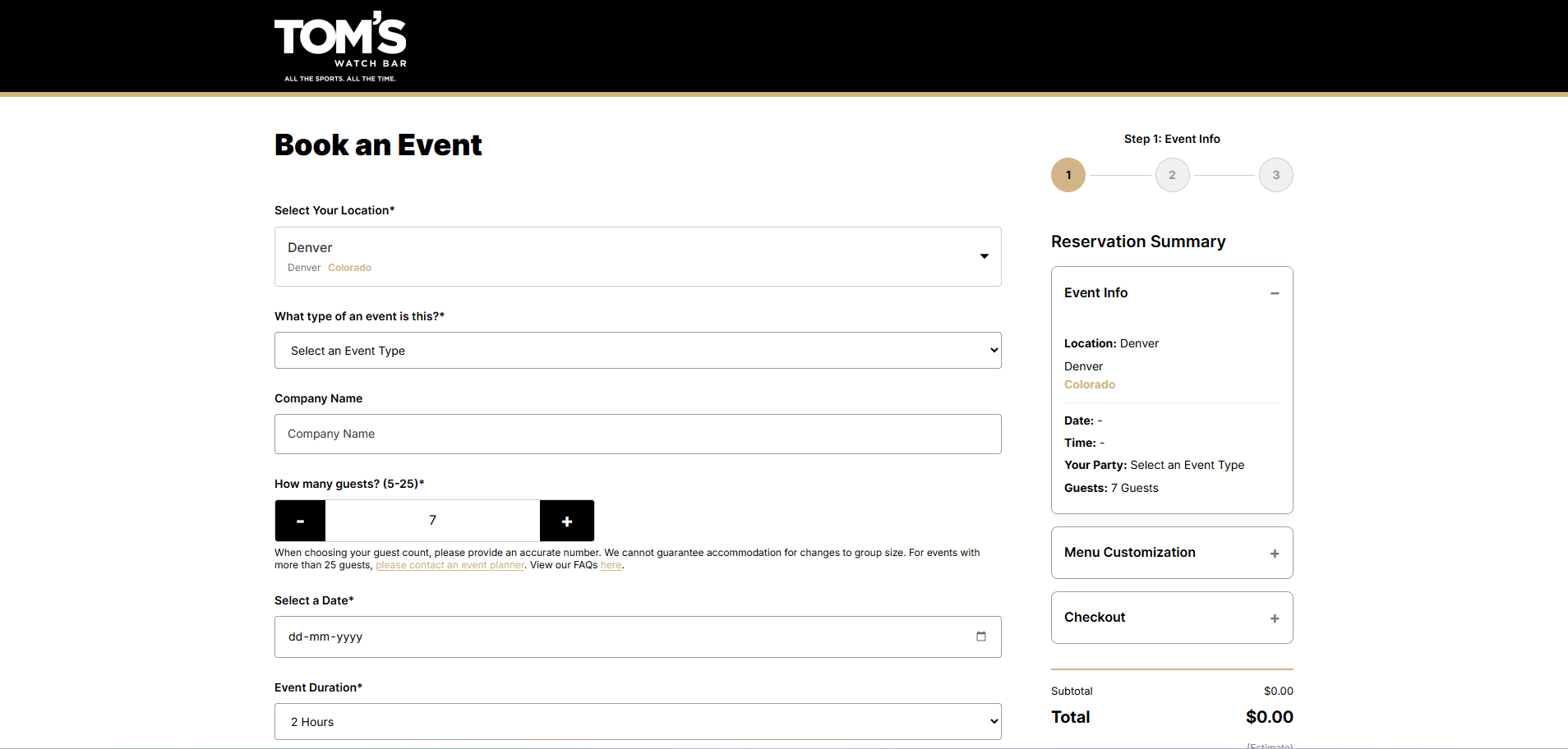Open the Event Duration dropdown
Image resolution: width=1568 pixels, height=749 pixels.
pyautogui.click(x=638, y=722)
